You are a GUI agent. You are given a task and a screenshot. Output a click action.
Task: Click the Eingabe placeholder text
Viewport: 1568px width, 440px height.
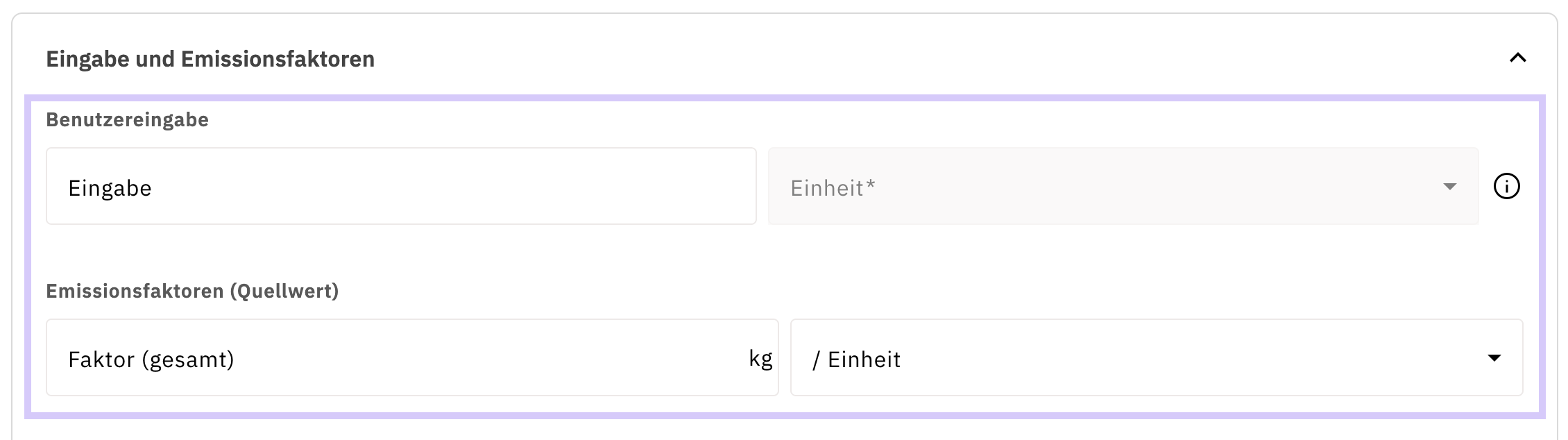(110, 188)
